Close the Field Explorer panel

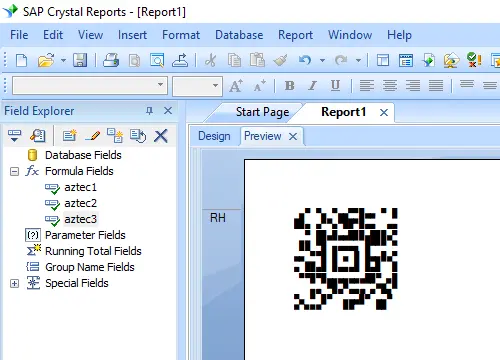(x=168, y=111)
